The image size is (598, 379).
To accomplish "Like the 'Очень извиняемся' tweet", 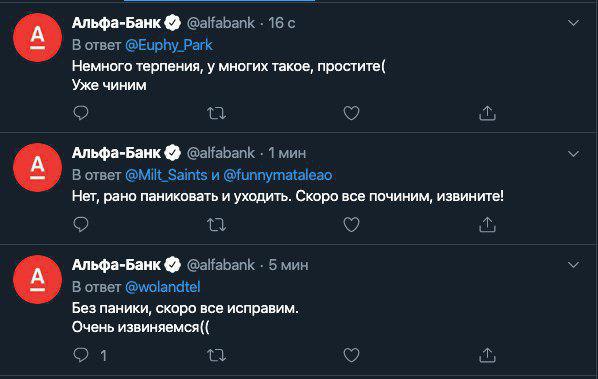I will click(351, 355).
